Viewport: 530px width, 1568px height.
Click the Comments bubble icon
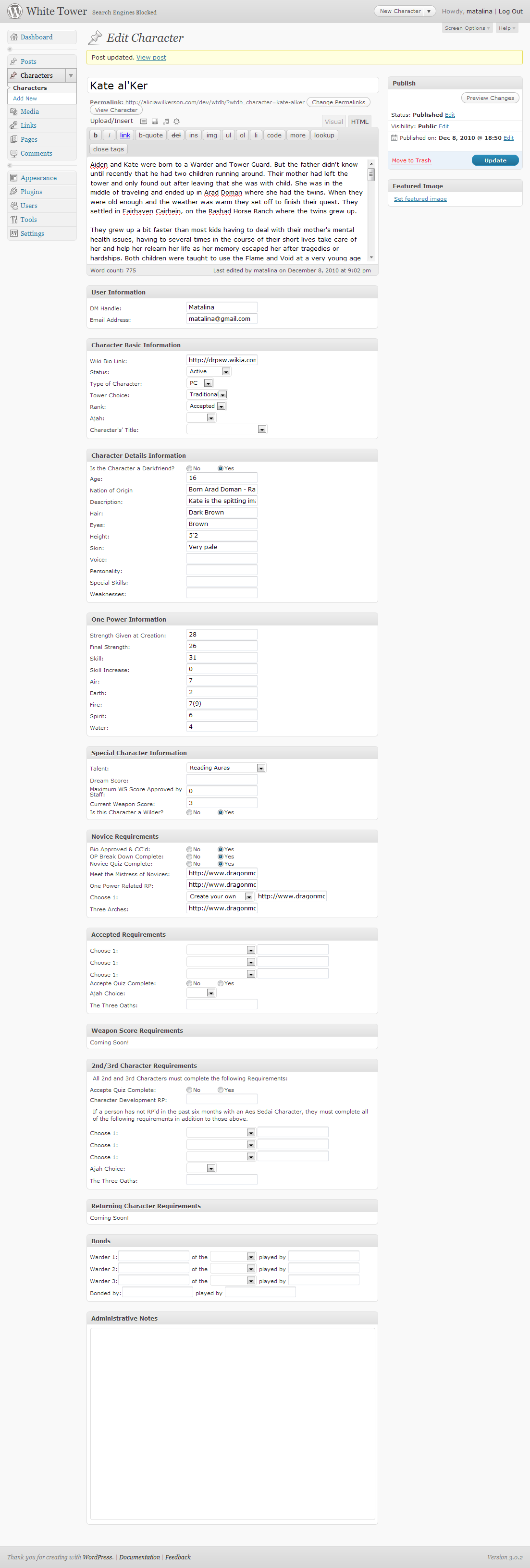(x=13, y=153)
